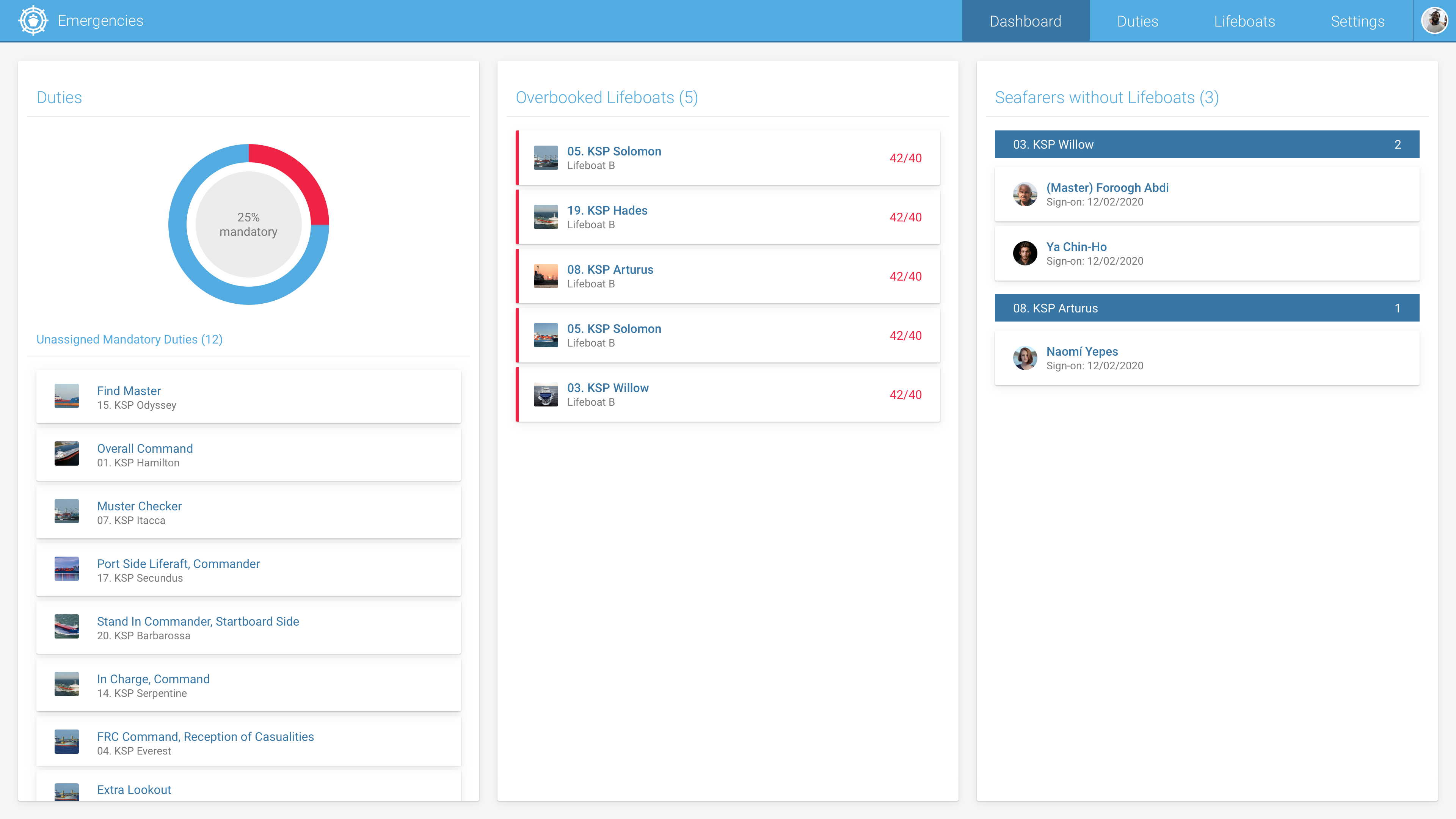1456x819 pixels.
Task: Collapse the 03. KSP Willow group header
Action: tap(1206, 144)
